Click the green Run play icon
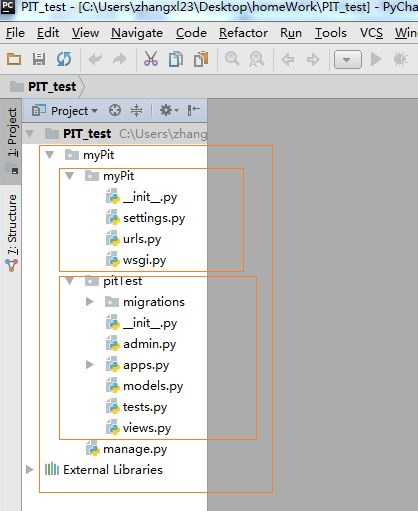 tap(376, 59)
